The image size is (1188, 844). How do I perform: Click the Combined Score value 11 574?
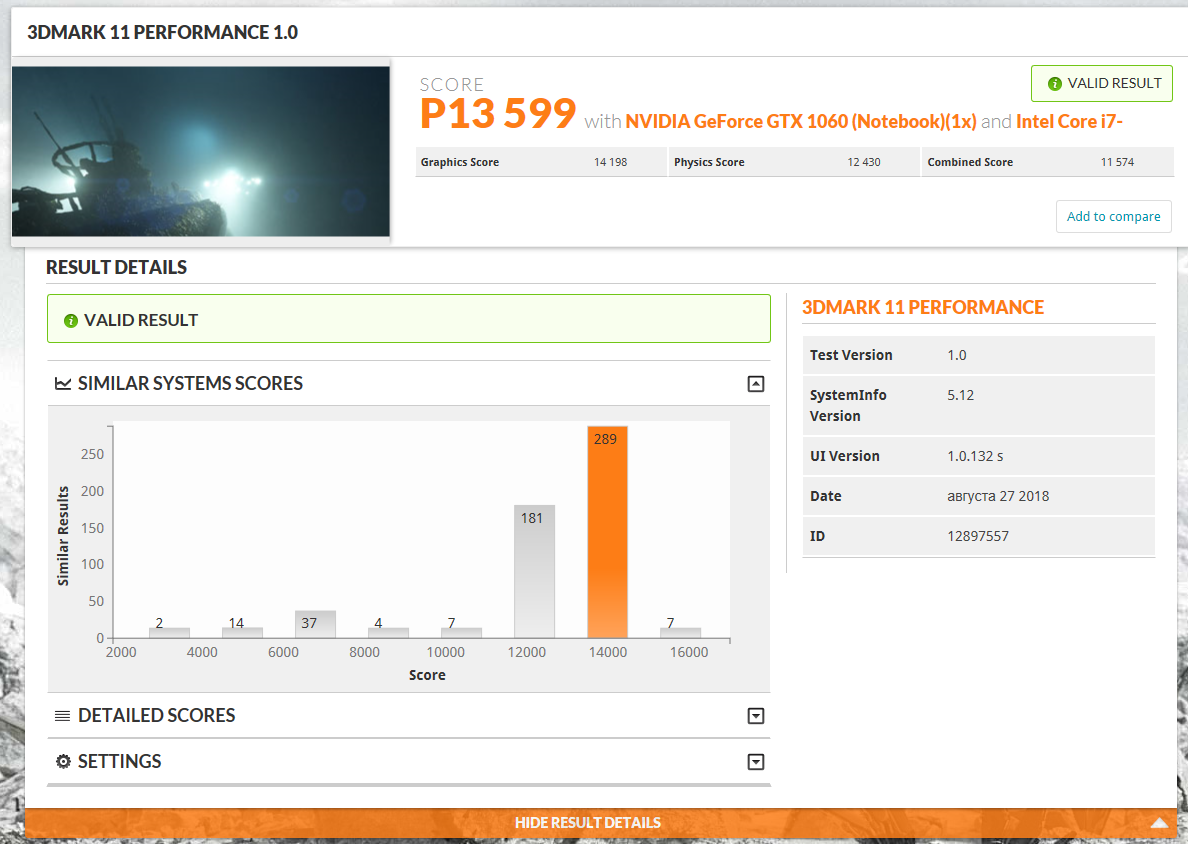coord(1117,162)
